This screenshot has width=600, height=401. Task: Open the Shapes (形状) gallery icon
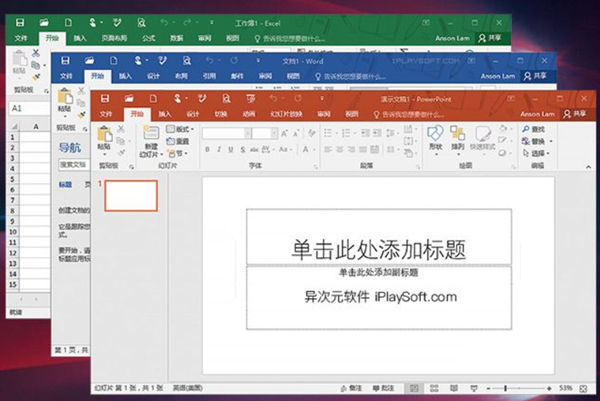[x=435, y=134]
